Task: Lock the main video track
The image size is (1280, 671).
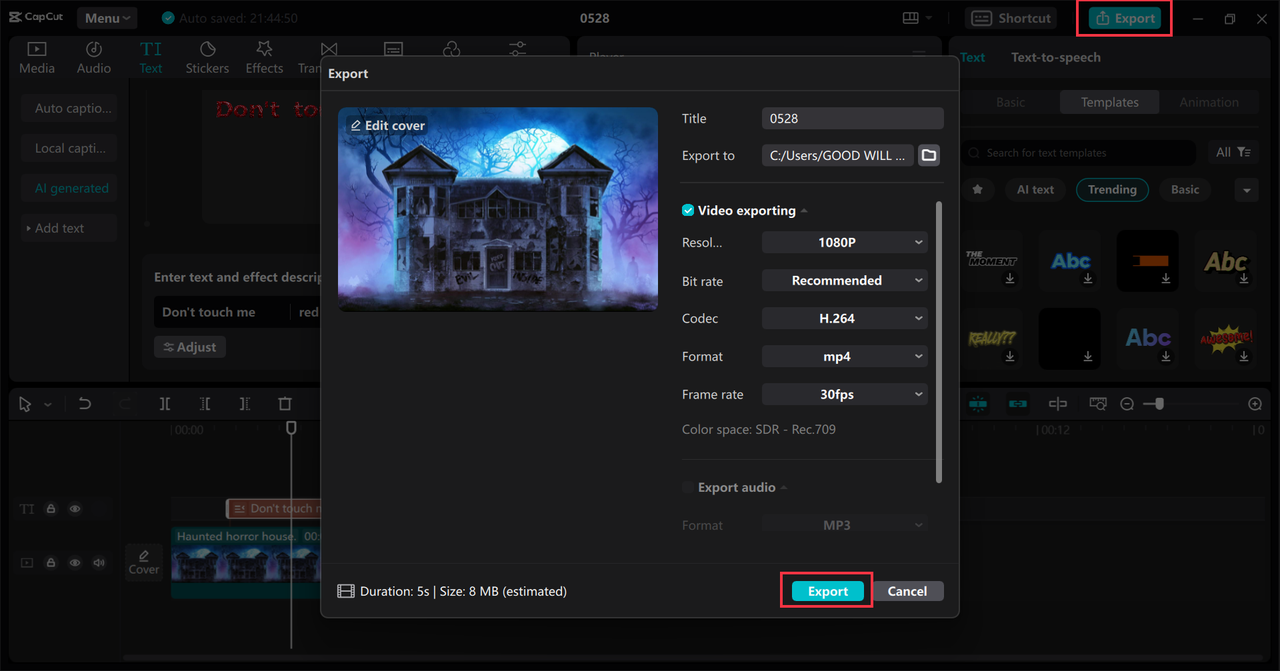Action: click(x=51, y=563)
